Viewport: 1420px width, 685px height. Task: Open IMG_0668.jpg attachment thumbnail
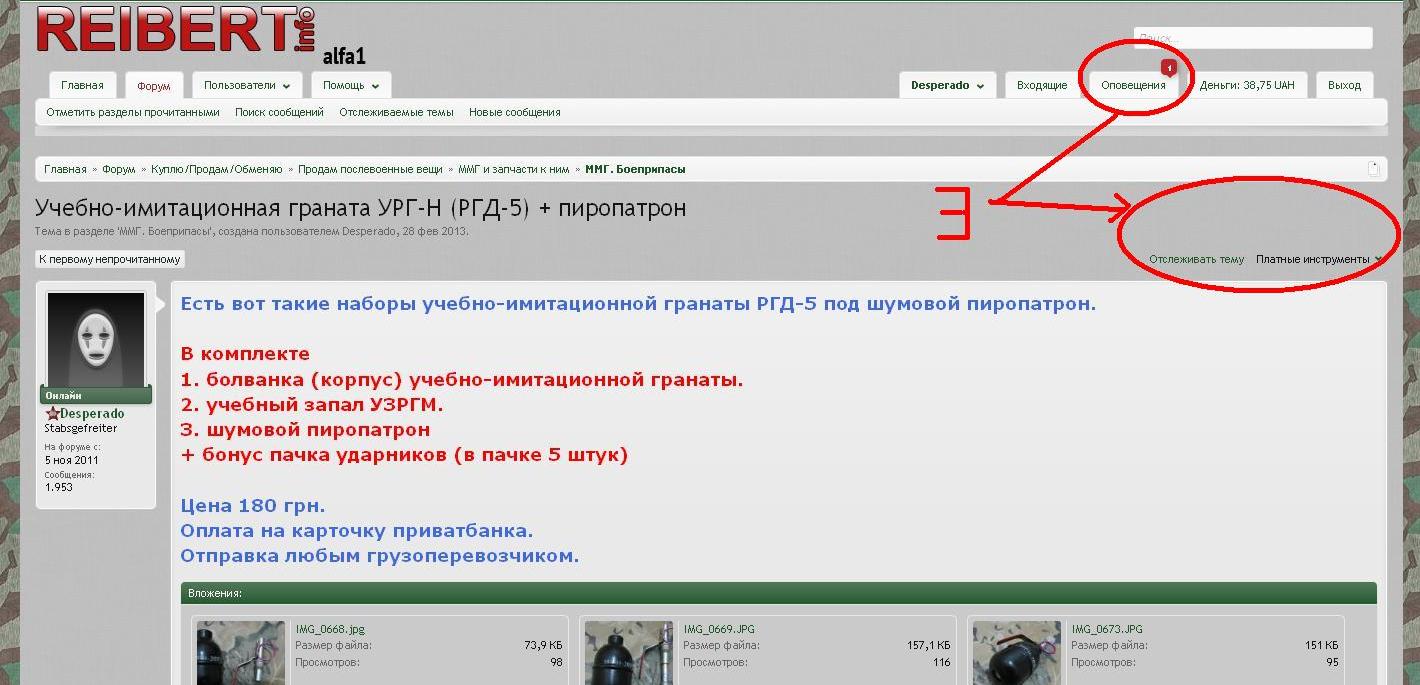[240, 653]
